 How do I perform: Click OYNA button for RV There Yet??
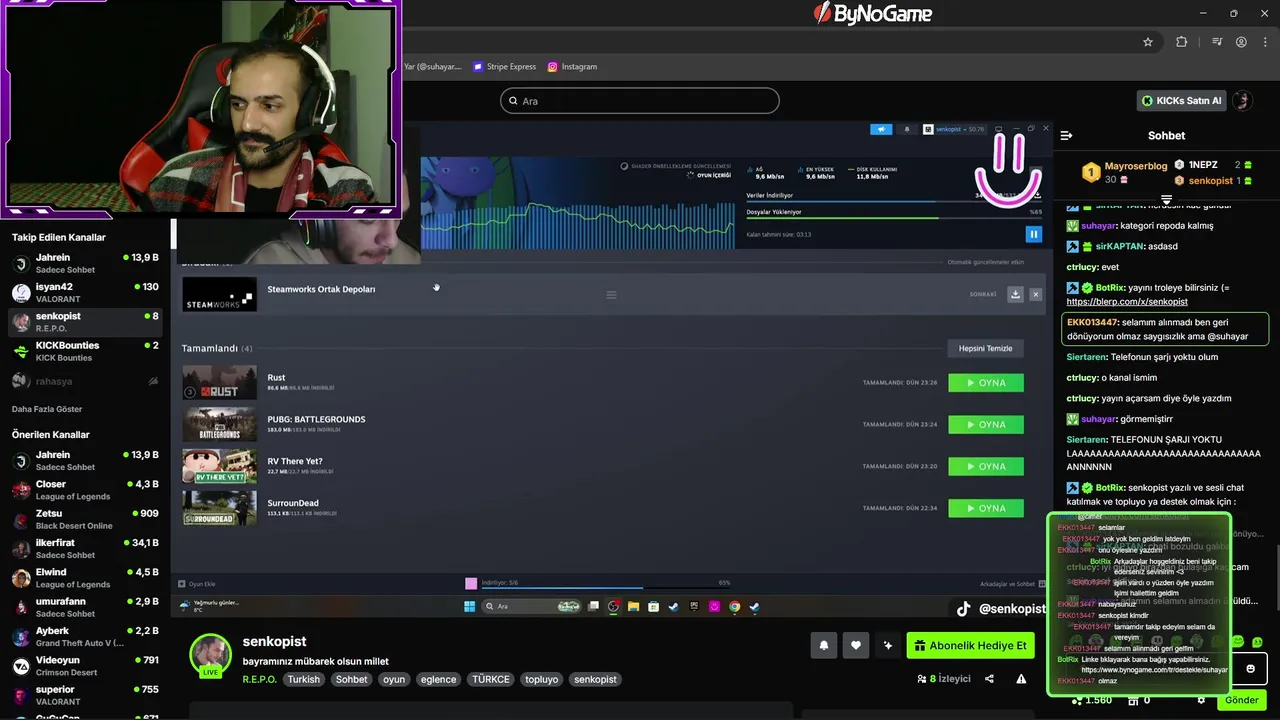click(x=985, y=467)
